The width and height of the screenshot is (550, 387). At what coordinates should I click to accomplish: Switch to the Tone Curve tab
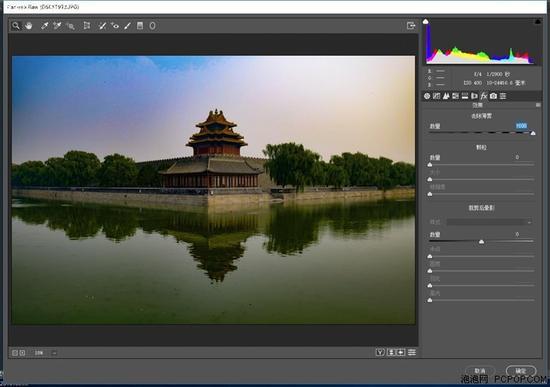(x=436, y=96)
